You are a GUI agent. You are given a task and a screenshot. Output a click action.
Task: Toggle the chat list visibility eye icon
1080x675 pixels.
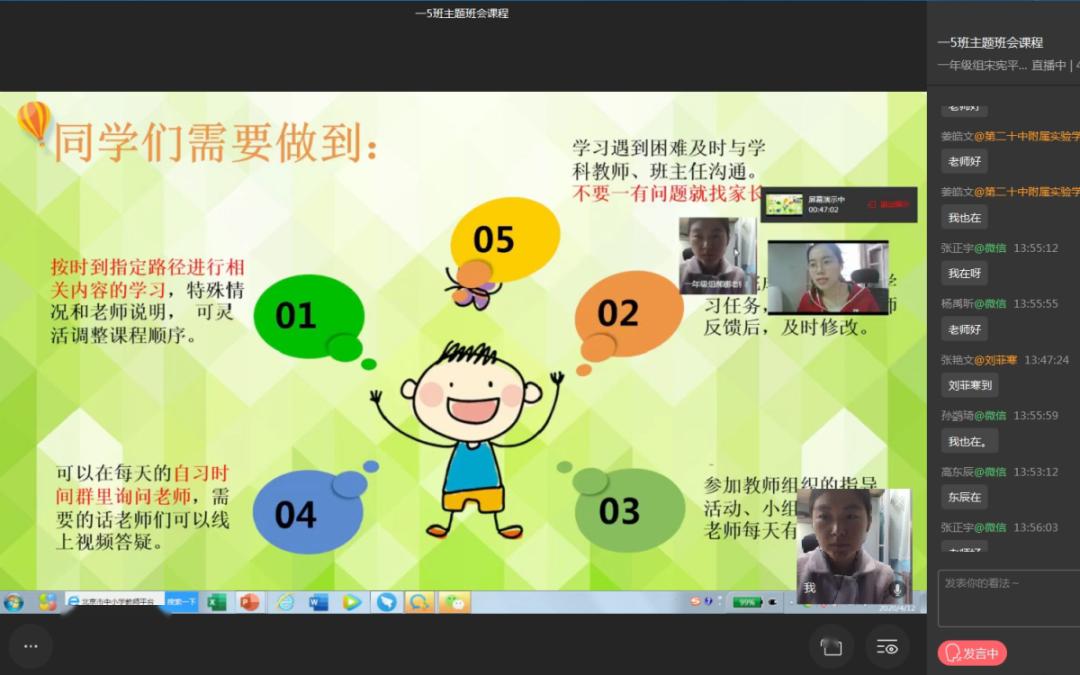pyautogui.click(x=887, y=647)
